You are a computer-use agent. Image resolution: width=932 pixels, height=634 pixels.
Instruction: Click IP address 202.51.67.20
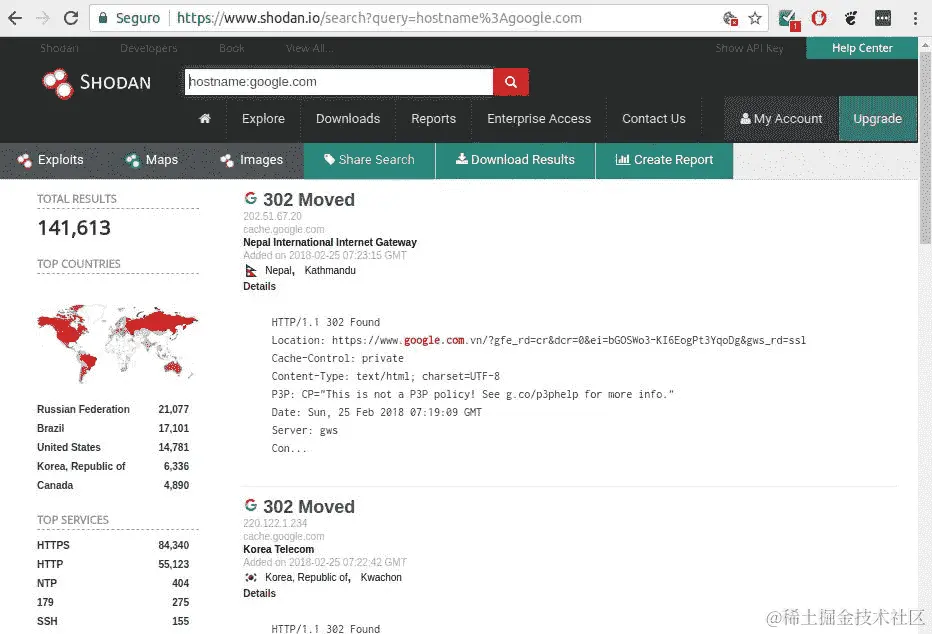tap(272, 216)
